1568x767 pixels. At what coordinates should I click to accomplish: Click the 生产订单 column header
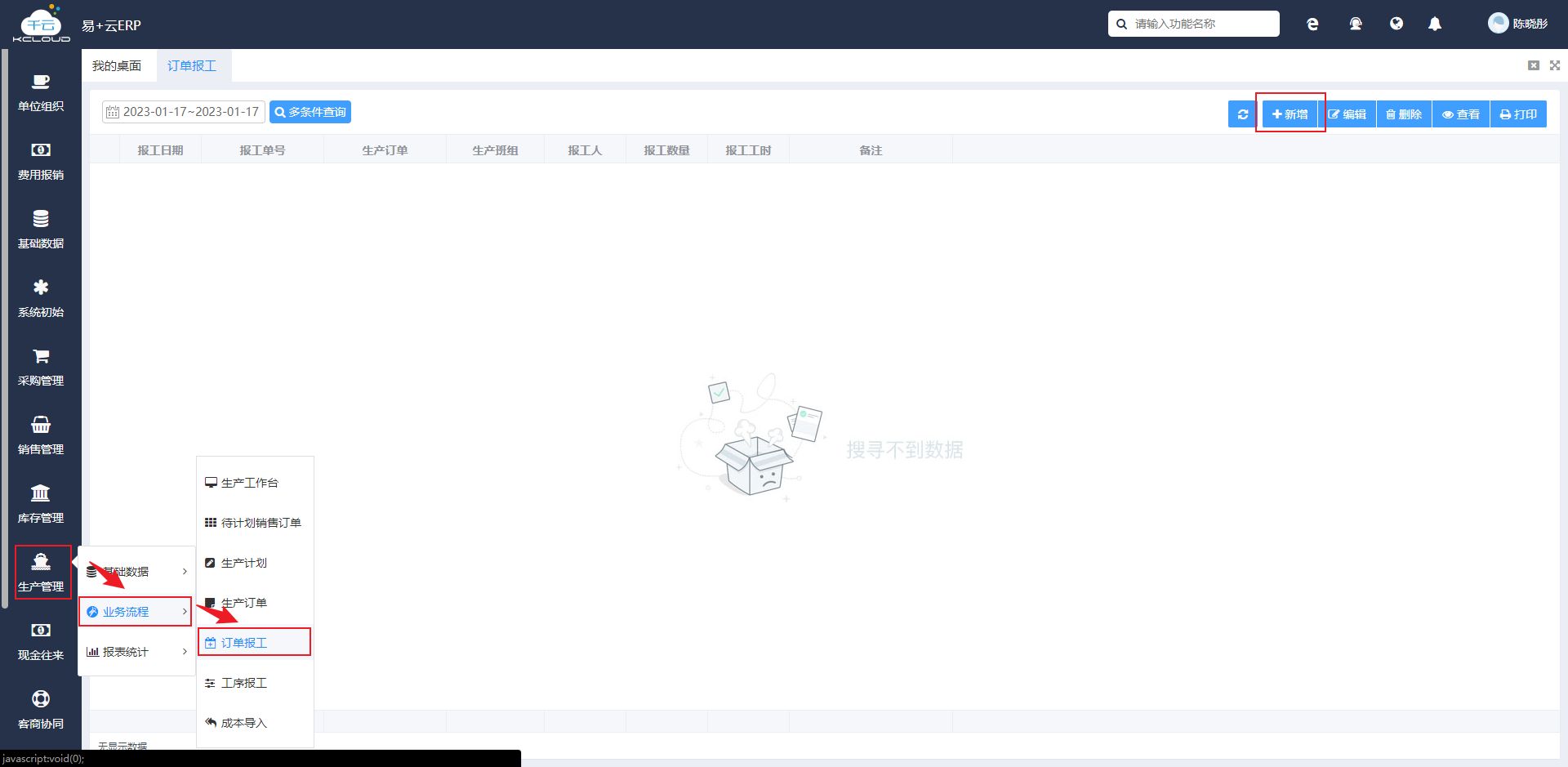pos(385,150)
